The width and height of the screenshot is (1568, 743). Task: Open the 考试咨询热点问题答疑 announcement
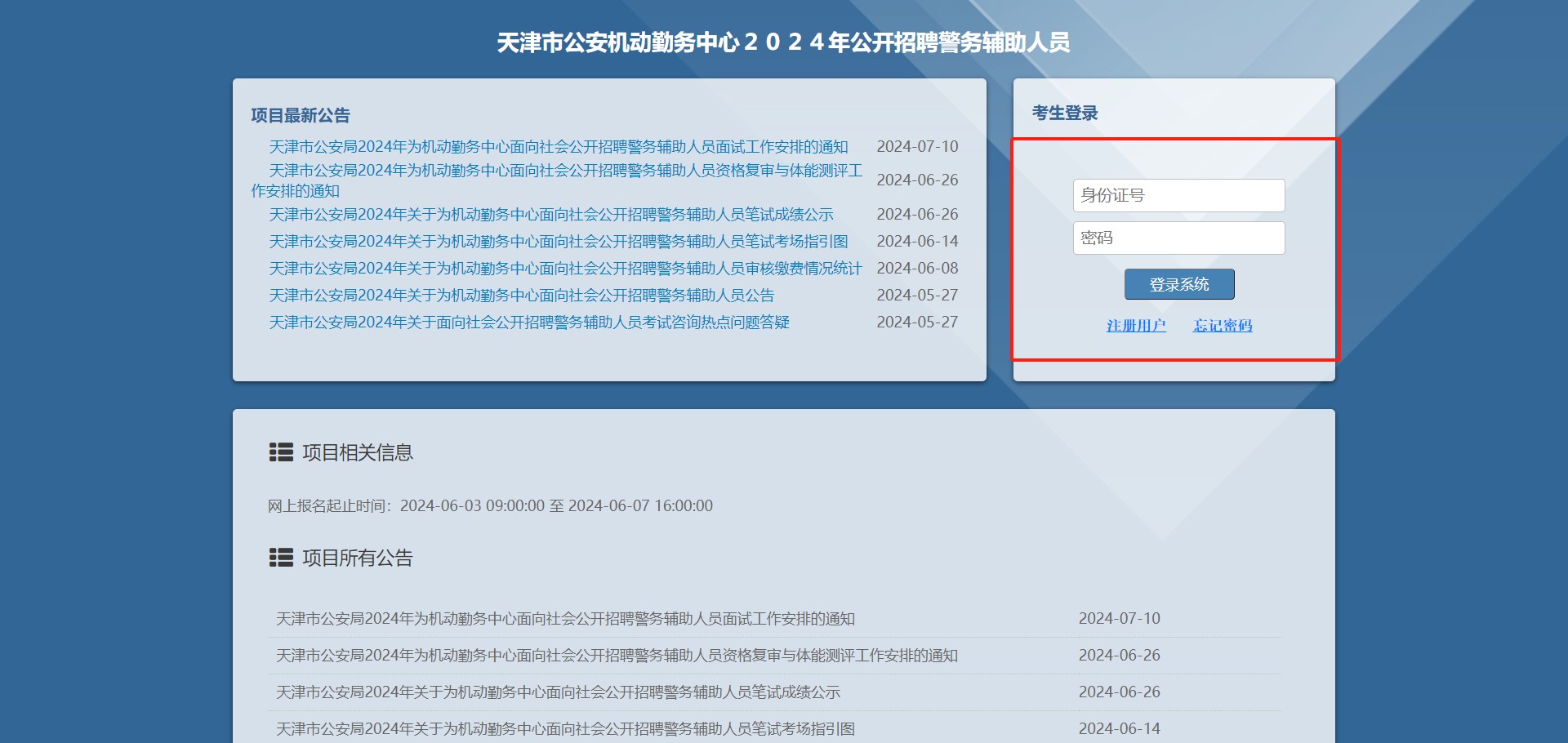coord(529,323)
